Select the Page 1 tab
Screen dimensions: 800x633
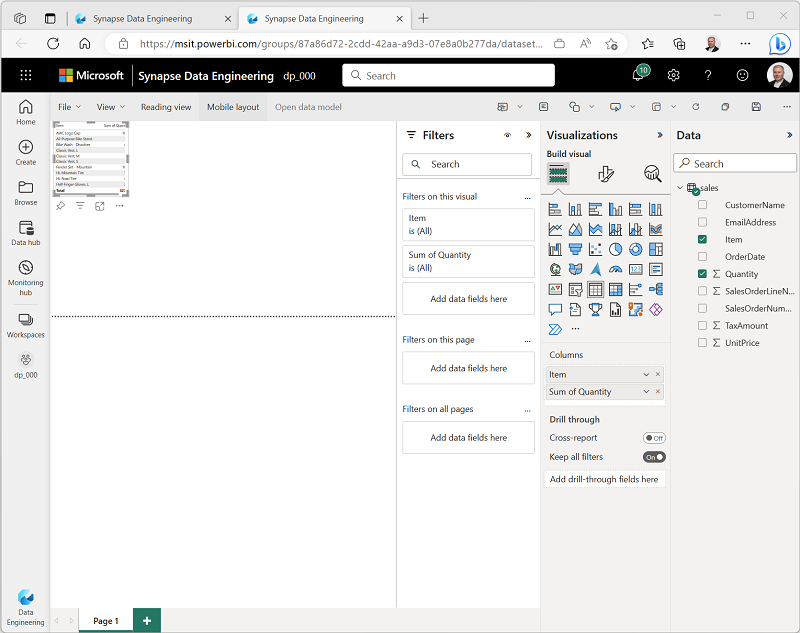point(106,621)
